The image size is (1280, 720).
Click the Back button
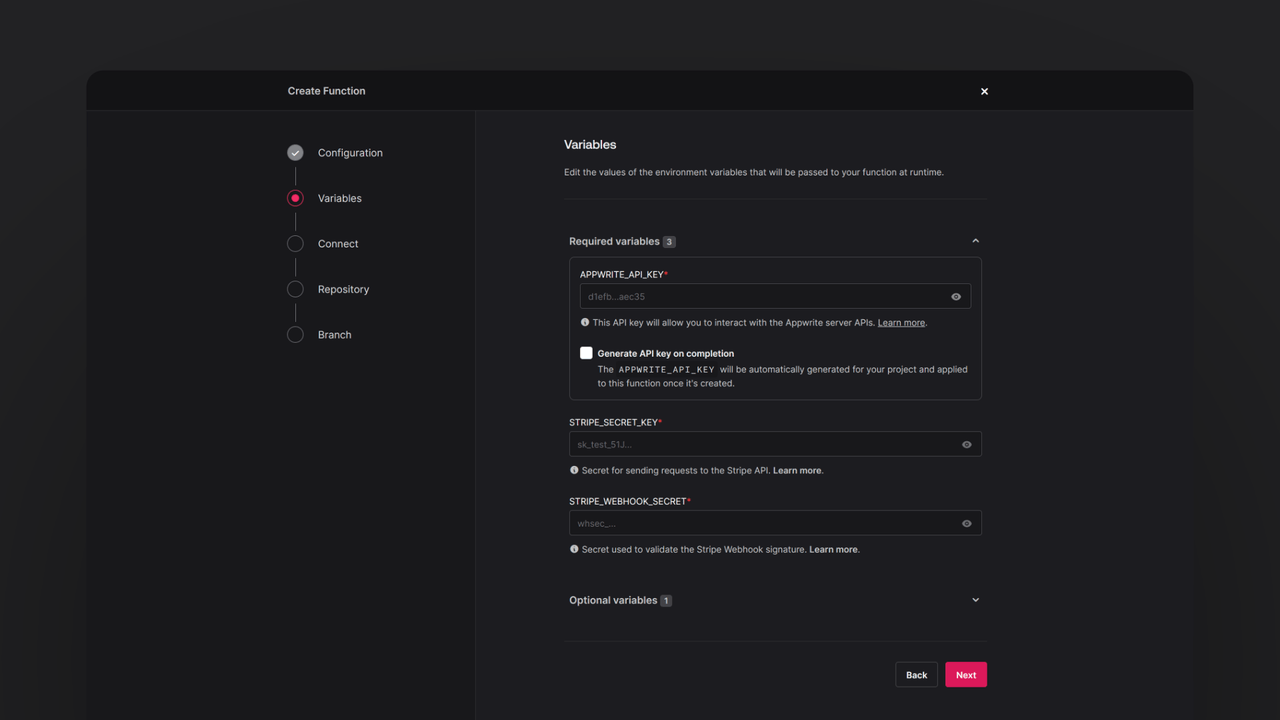pyautogui.click(x=917, y=675)
